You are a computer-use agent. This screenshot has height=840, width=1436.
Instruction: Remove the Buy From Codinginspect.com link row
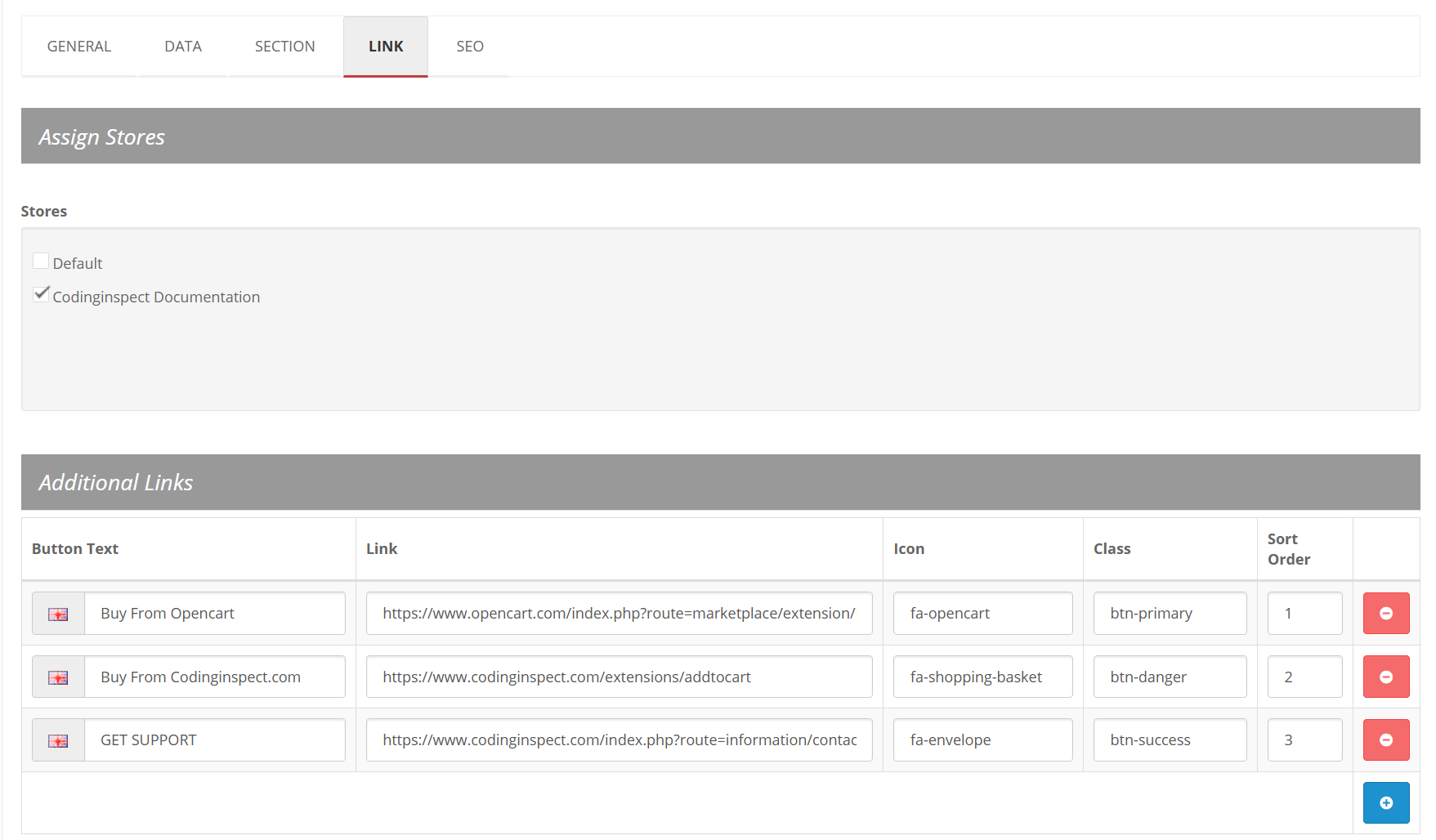coord(1385,677)
